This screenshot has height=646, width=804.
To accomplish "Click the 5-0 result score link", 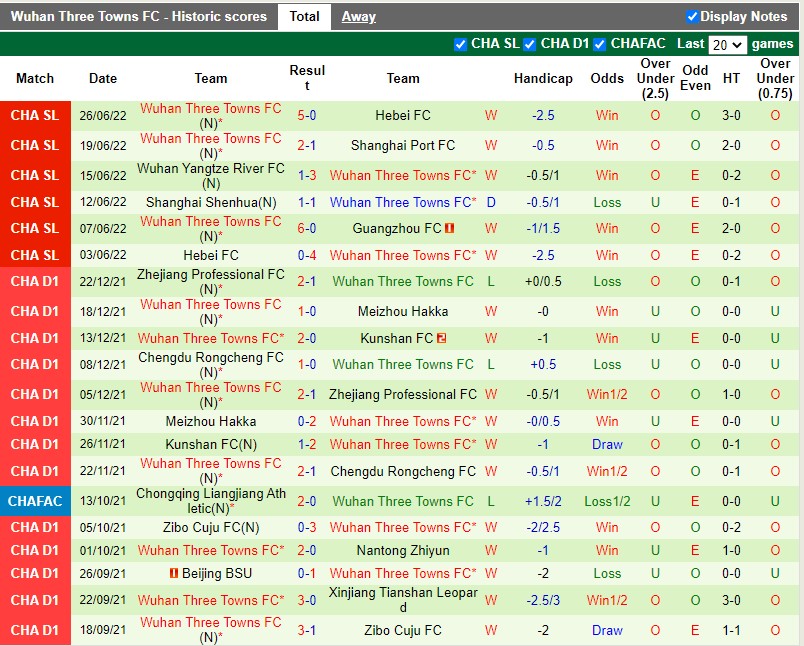I will [308, 115].
